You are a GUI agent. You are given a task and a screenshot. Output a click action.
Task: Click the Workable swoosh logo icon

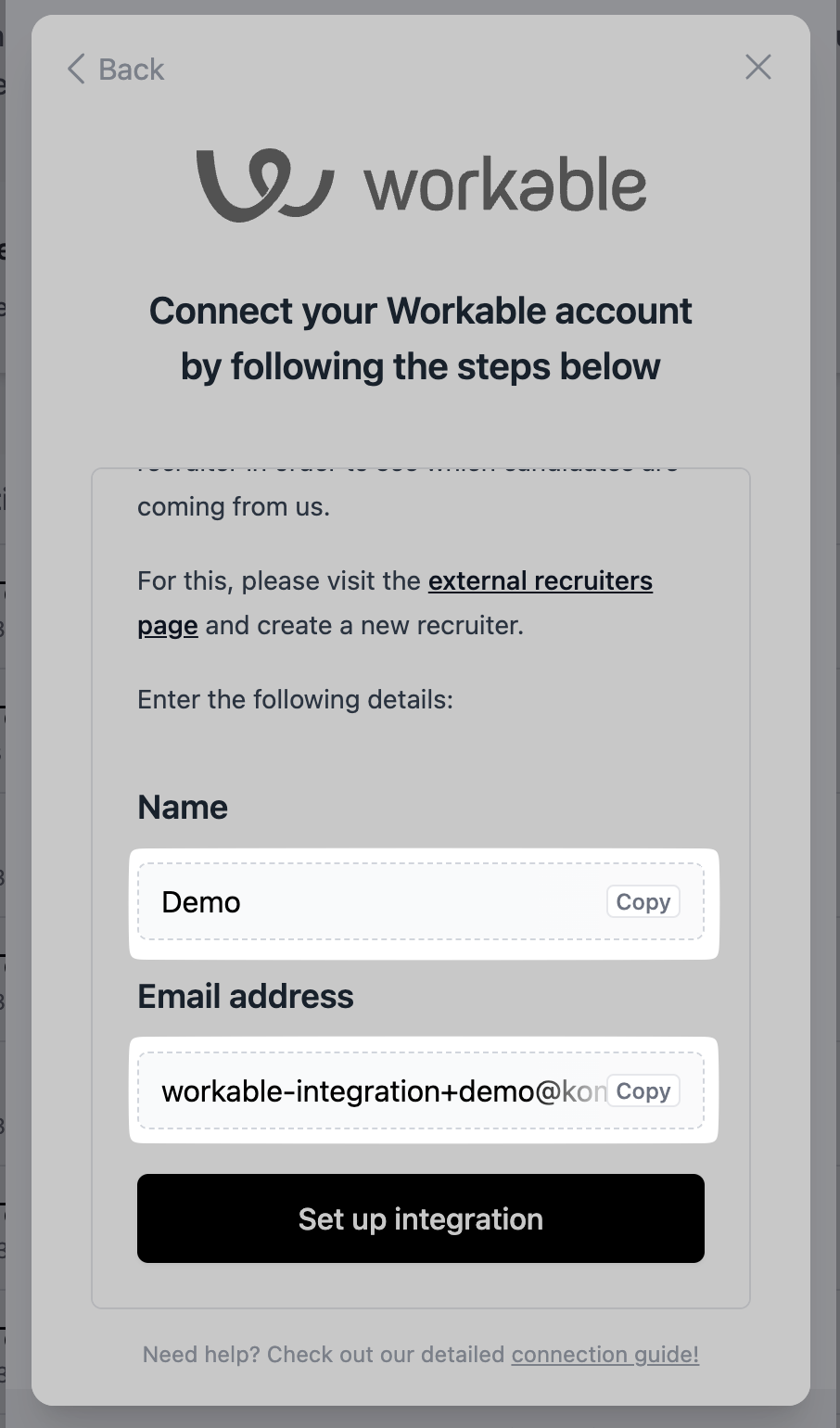pos(263,185)
